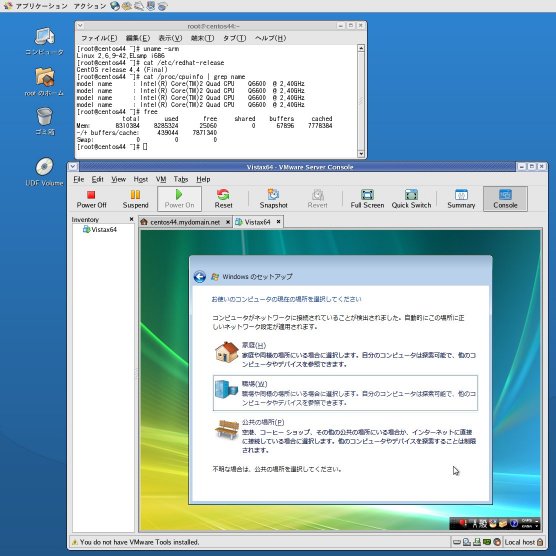The image size is (556, 556).
Task: Open the VMware Host menu
Action: click(140, 179)
